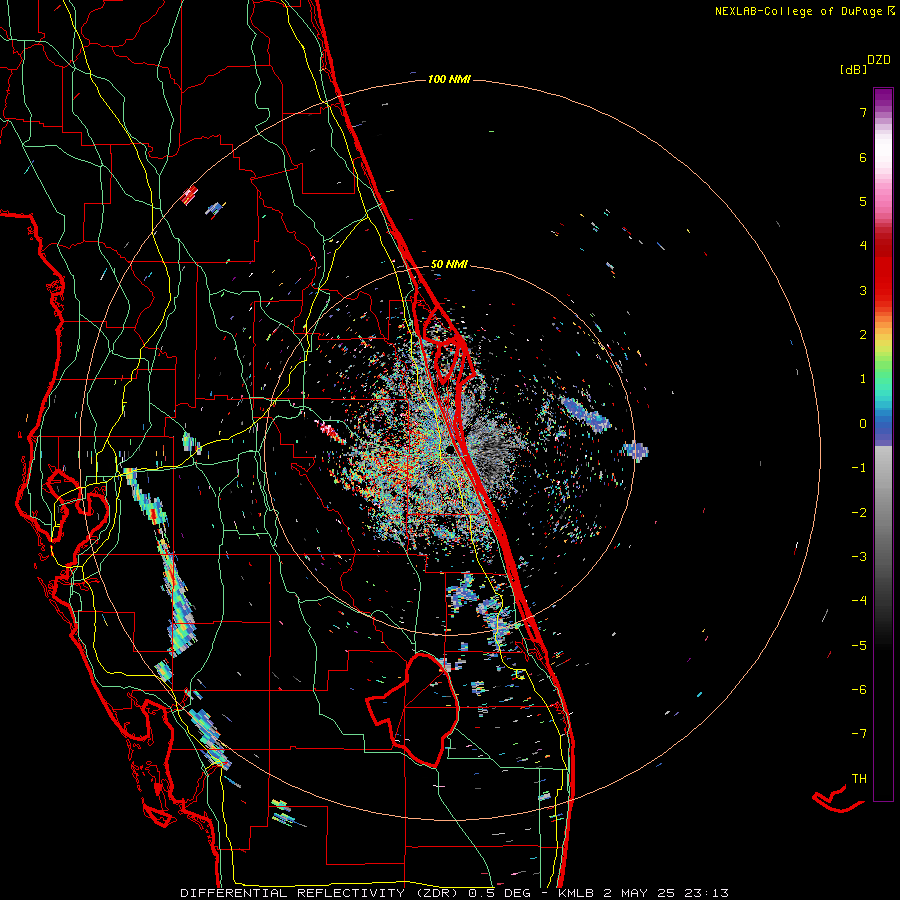Click the color bar tick label -2

[x=859, y=513]
